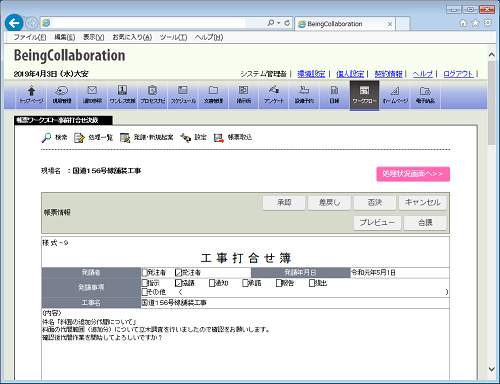Check the 通知 checkbox
Screen dimensions: 500x384
(x=212, y=283)
